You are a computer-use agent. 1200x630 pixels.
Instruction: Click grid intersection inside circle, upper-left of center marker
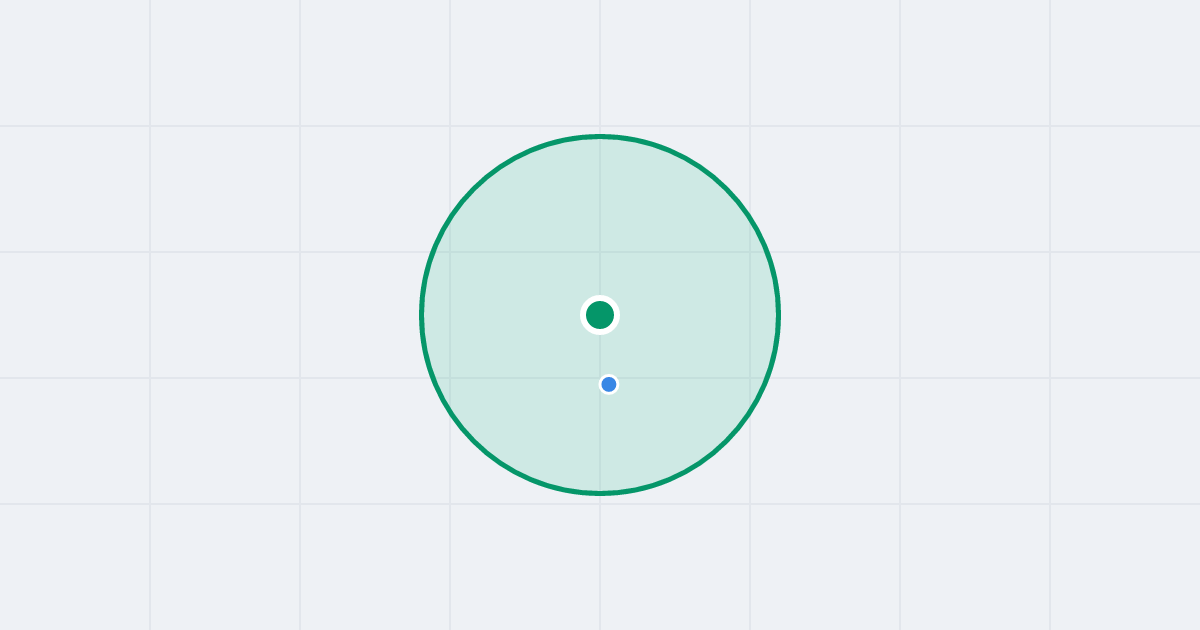click(450, 252)
